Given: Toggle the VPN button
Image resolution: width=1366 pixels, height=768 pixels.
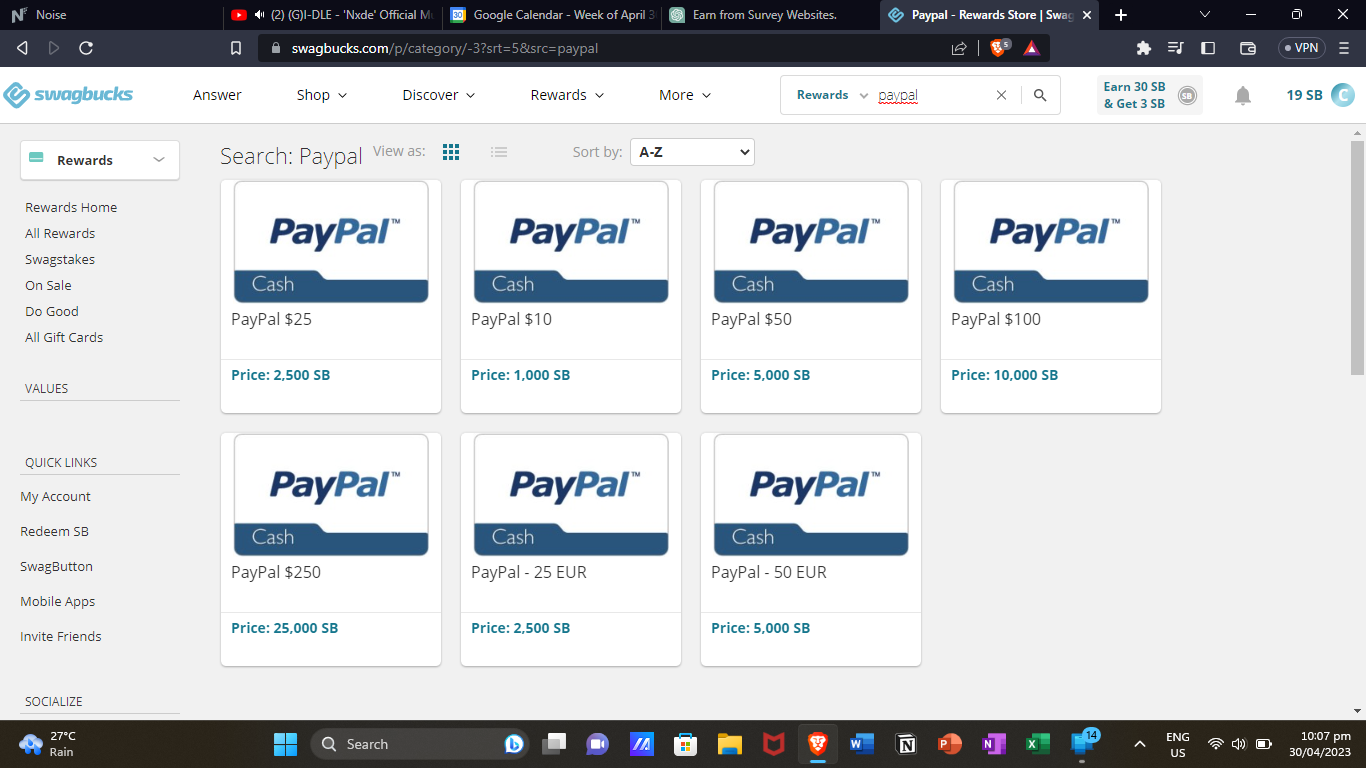Looking at the screenshot, I should [x=1302, y=48].
